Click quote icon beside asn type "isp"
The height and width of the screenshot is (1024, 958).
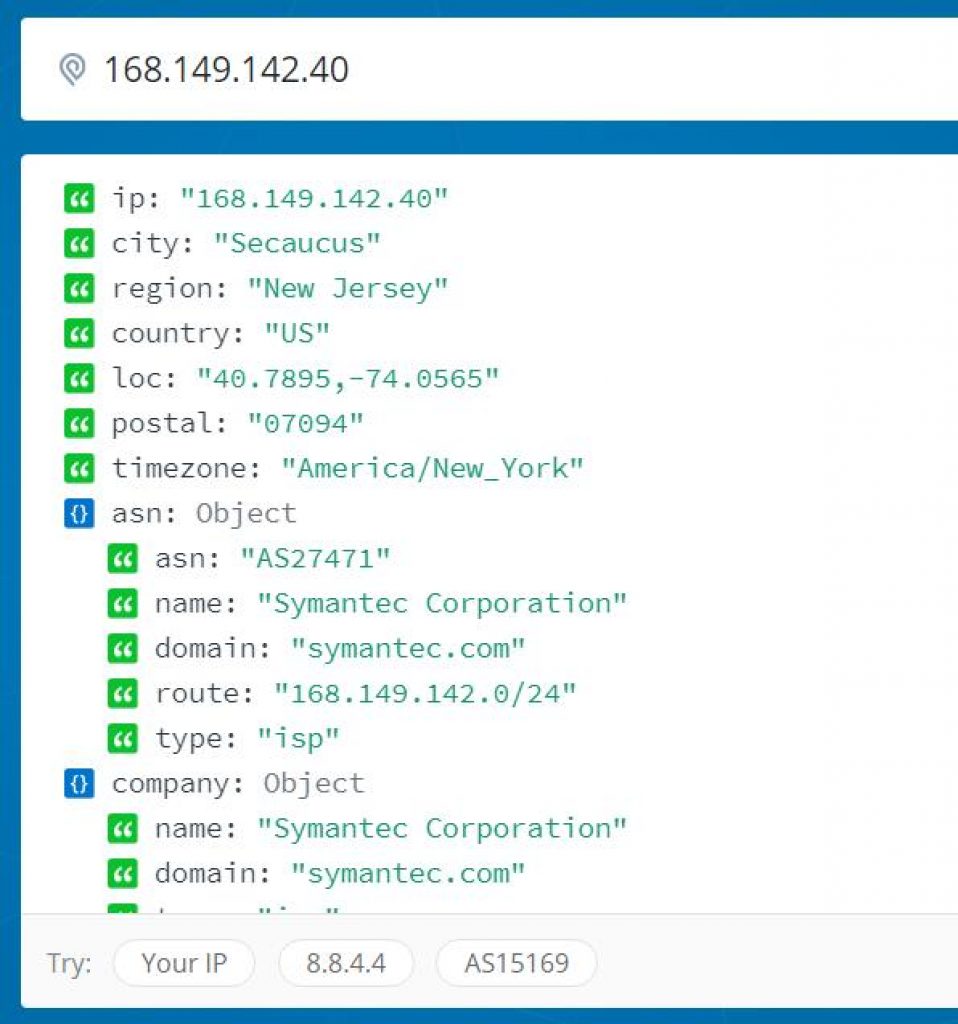123,739
